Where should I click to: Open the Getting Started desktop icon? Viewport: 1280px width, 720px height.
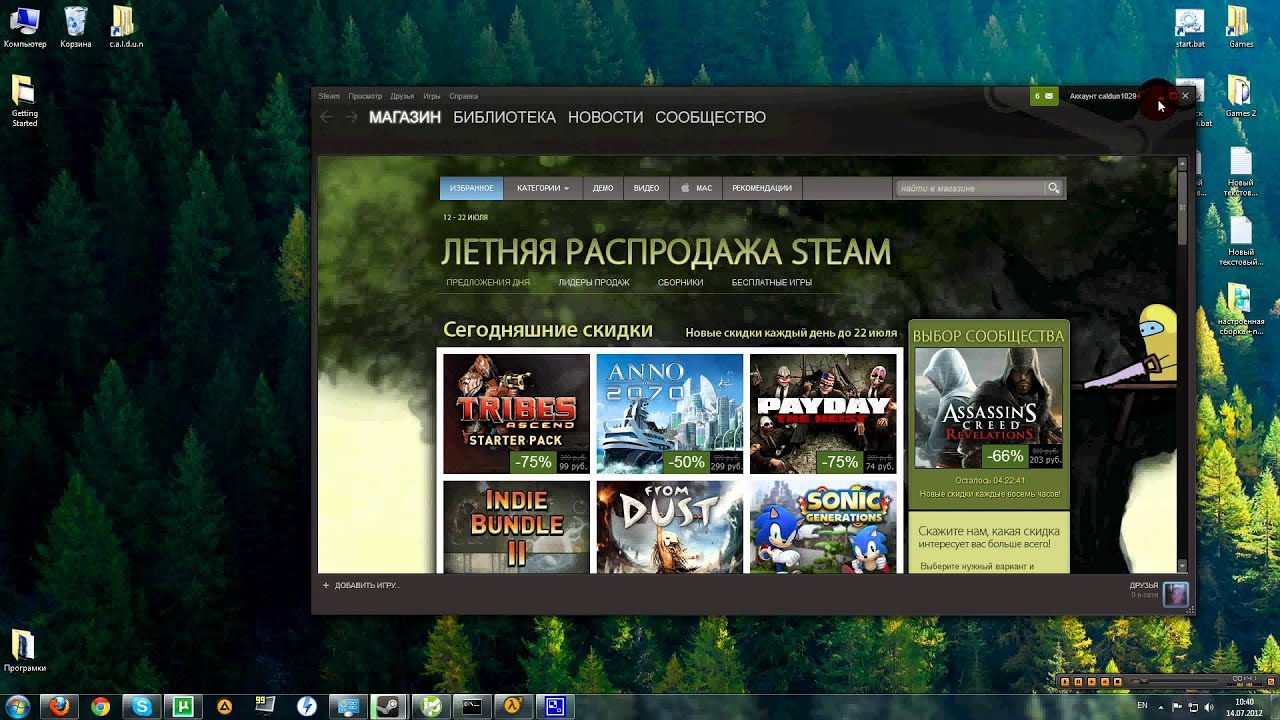coord(24,102)
